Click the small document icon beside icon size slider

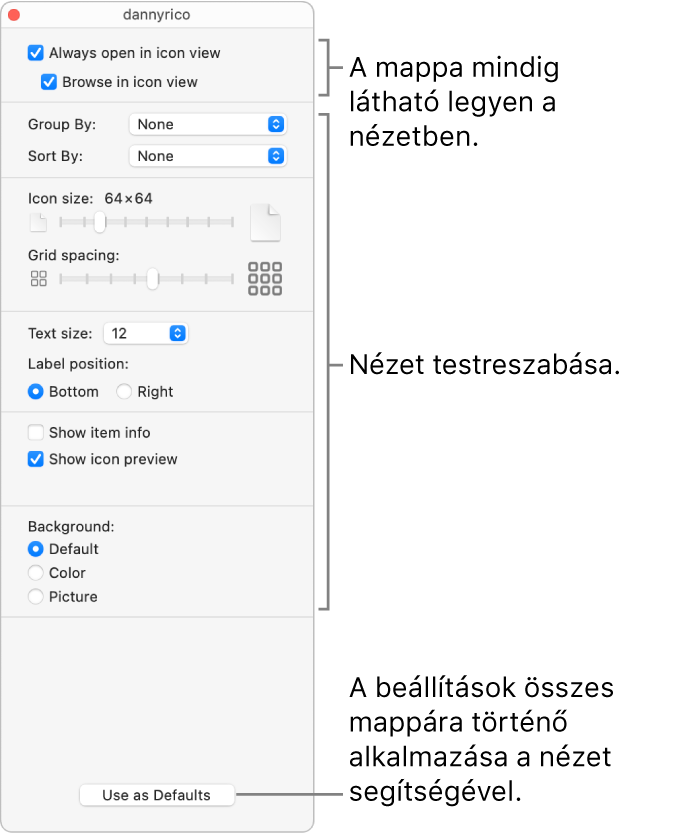click(x=37, y=222)
